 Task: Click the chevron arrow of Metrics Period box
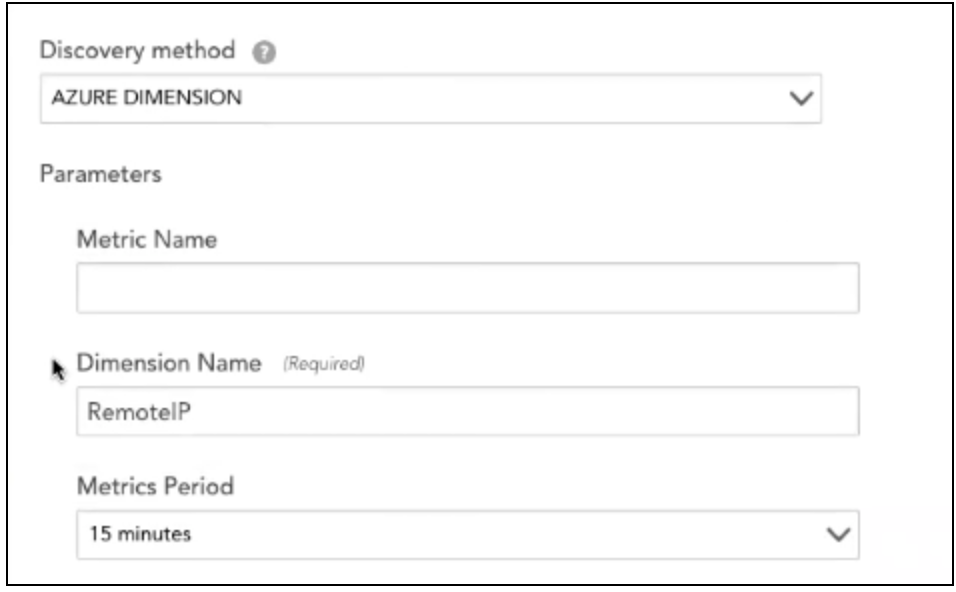click(x=838, y=535)
